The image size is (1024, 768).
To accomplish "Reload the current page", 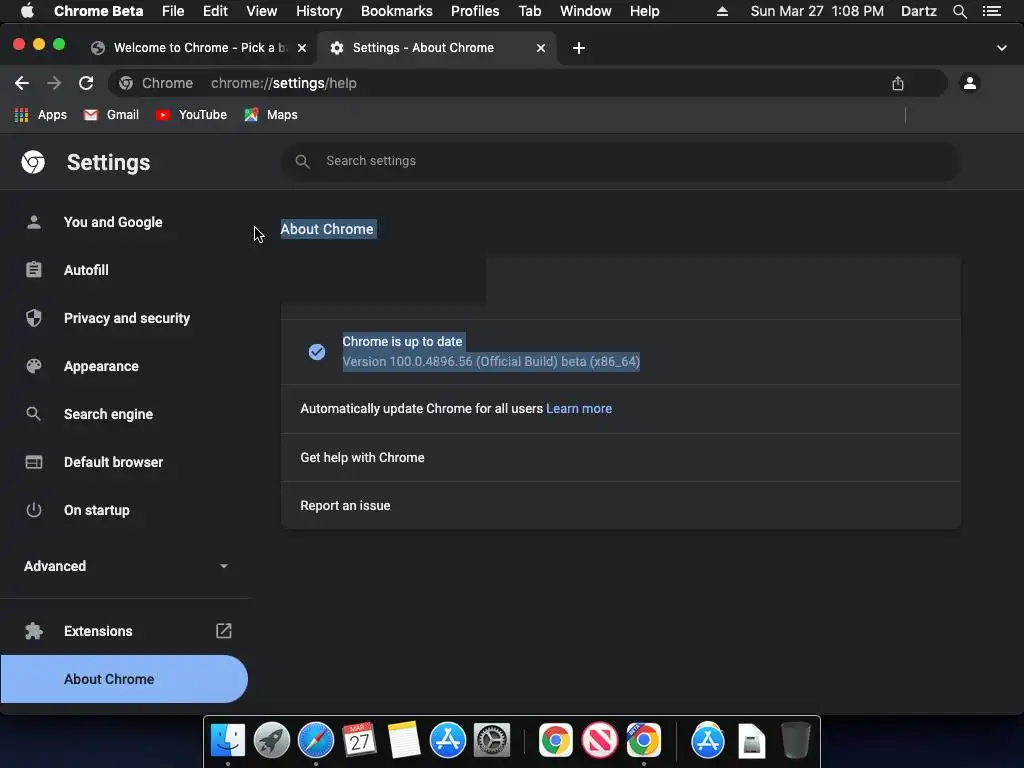I will click(86, 83).
